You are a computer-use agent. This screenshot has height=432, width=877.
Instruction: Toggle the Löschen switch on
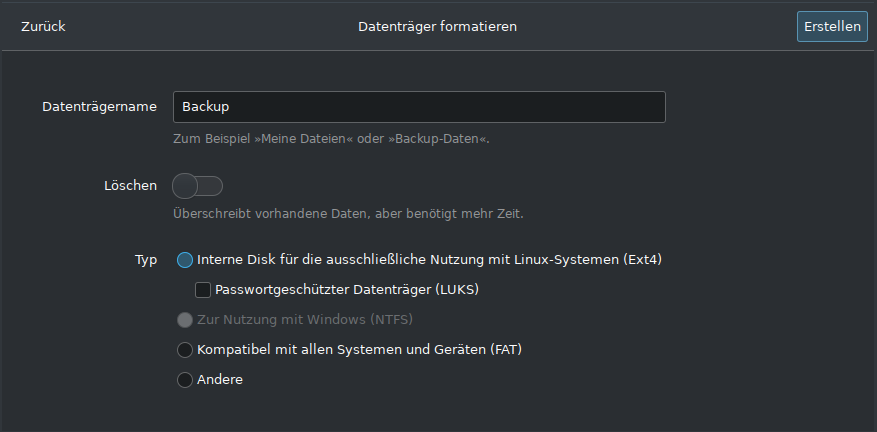pos(197,186)
